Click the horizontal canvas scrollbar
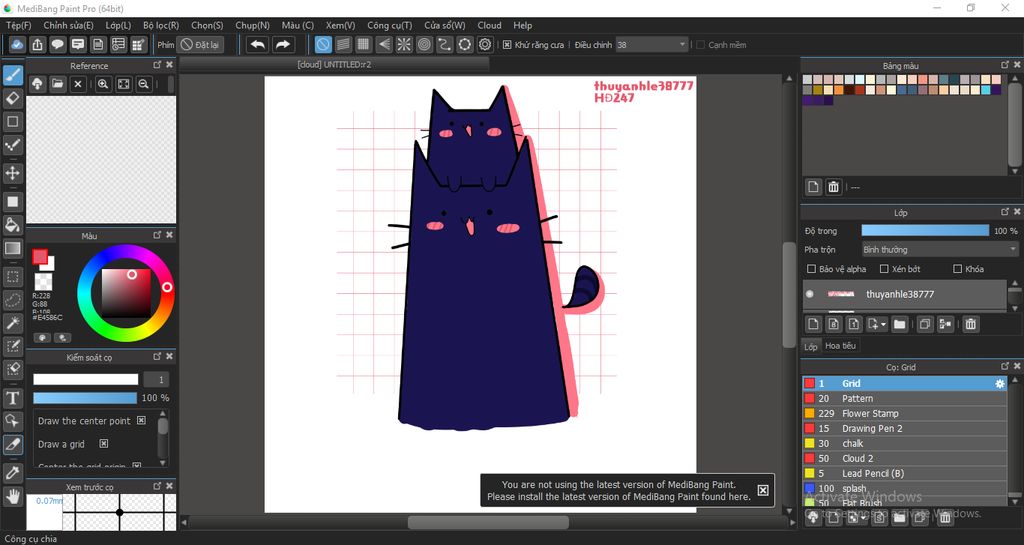 click(x=488, y=522)
